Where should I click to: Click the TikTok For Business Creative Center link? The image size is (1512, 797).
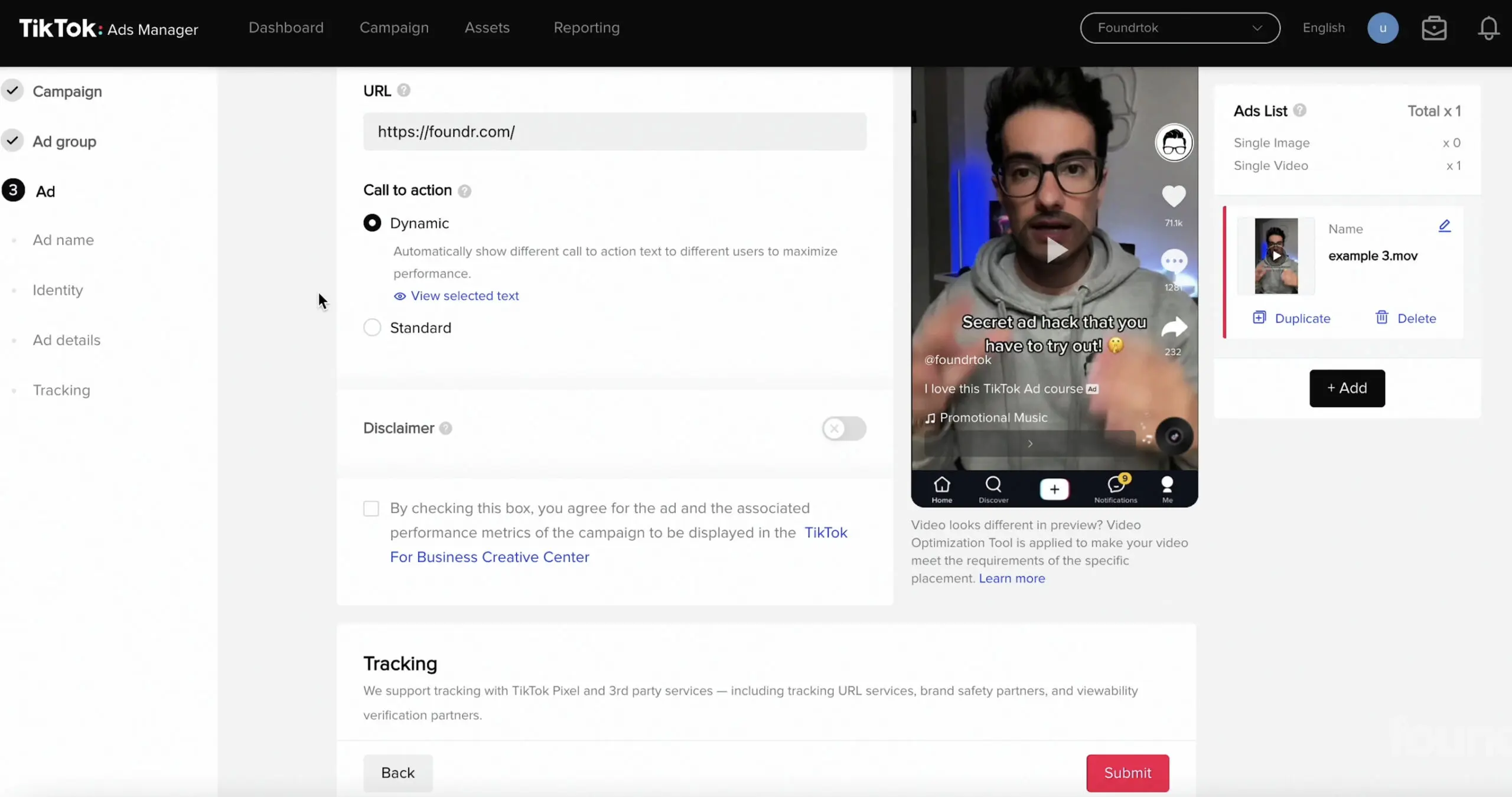tap(619, 544)
